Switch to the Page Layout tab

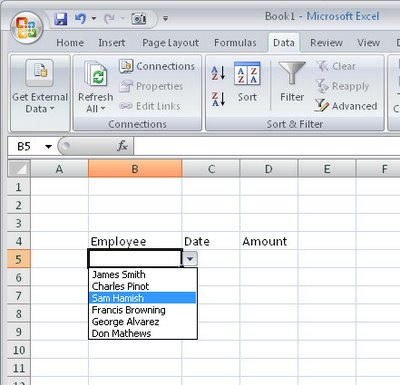point(170,43)
